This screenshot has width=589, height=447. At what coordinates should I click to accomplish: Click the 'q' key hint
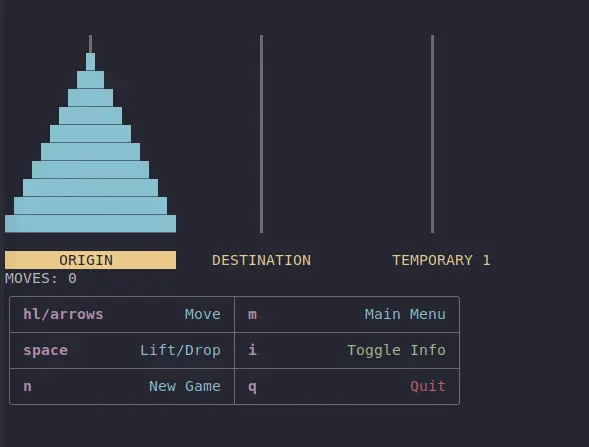click(252, 387)
